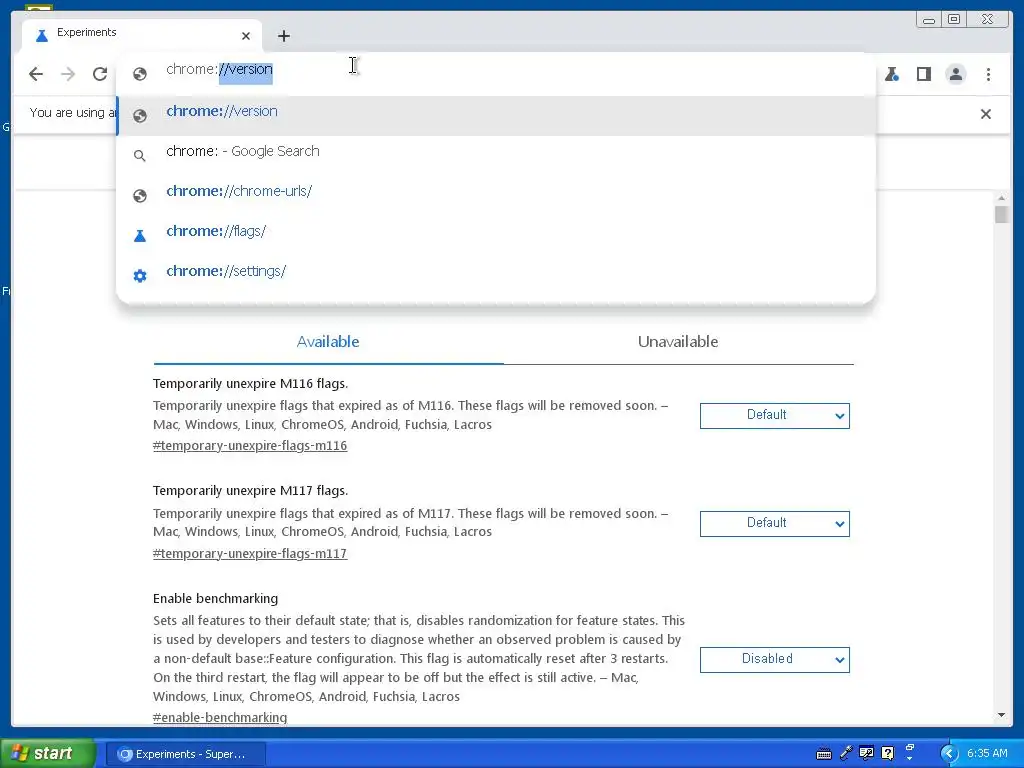This screenshot has width=1024, height=768.
Task: Follow the #temporary-unexpire-flags-m116 link
Action: point(250,446)
